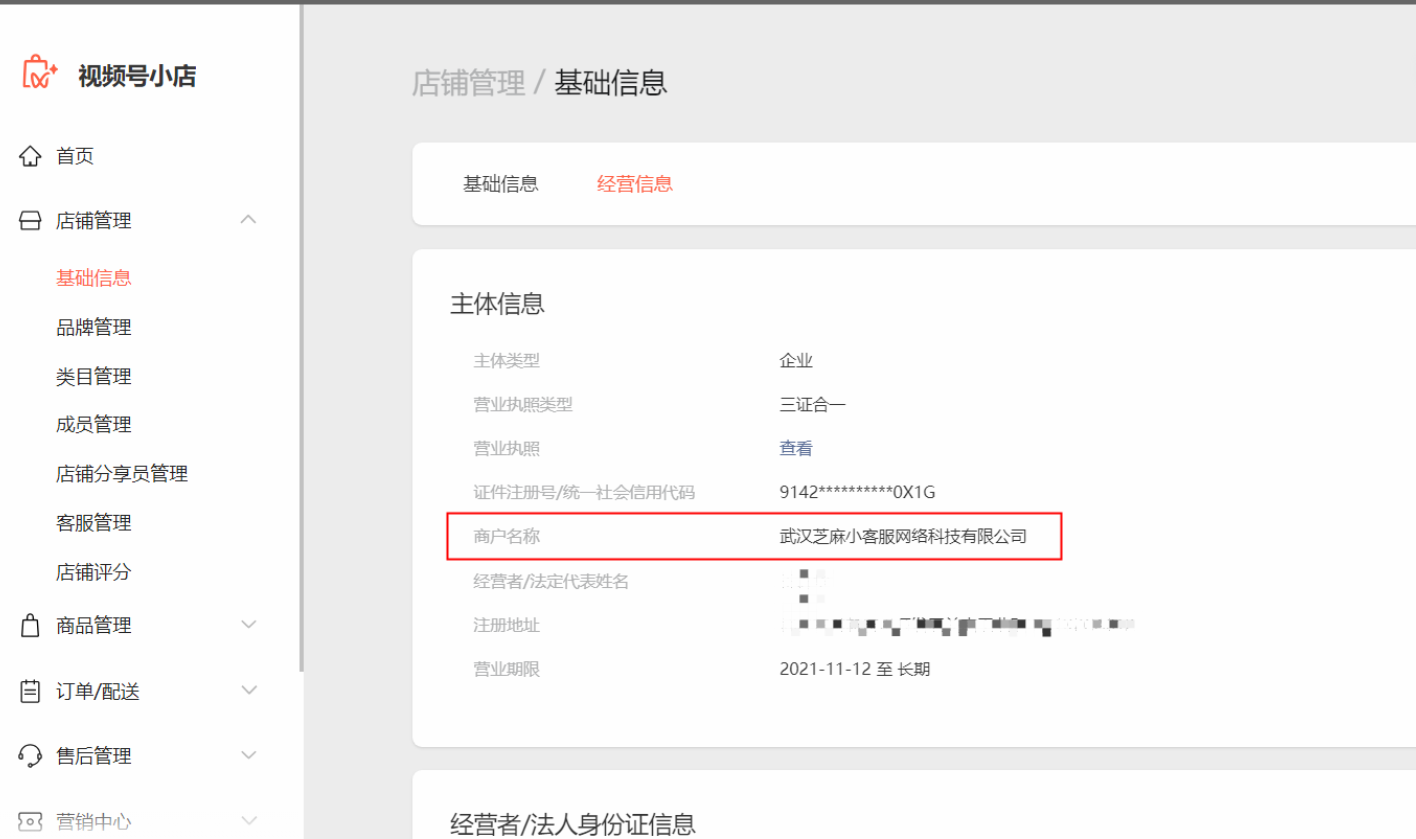Click the 经营者/法定代表姓名 field label
1416x839 pixels.
[551, 581]
